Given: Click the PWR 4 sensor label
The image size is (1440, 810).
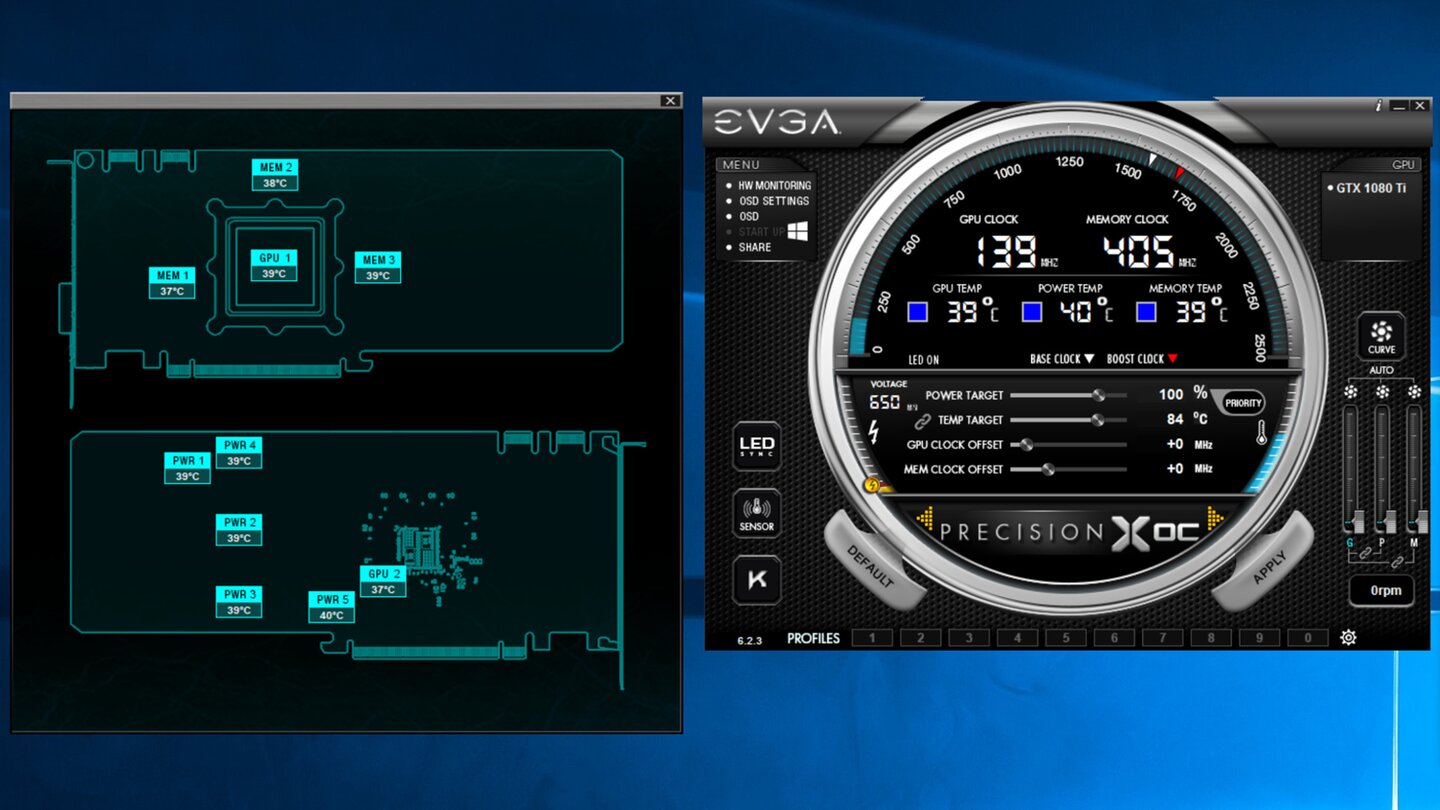Looking at the screenshot, I should pyautogui.click(x=239, y=453).
